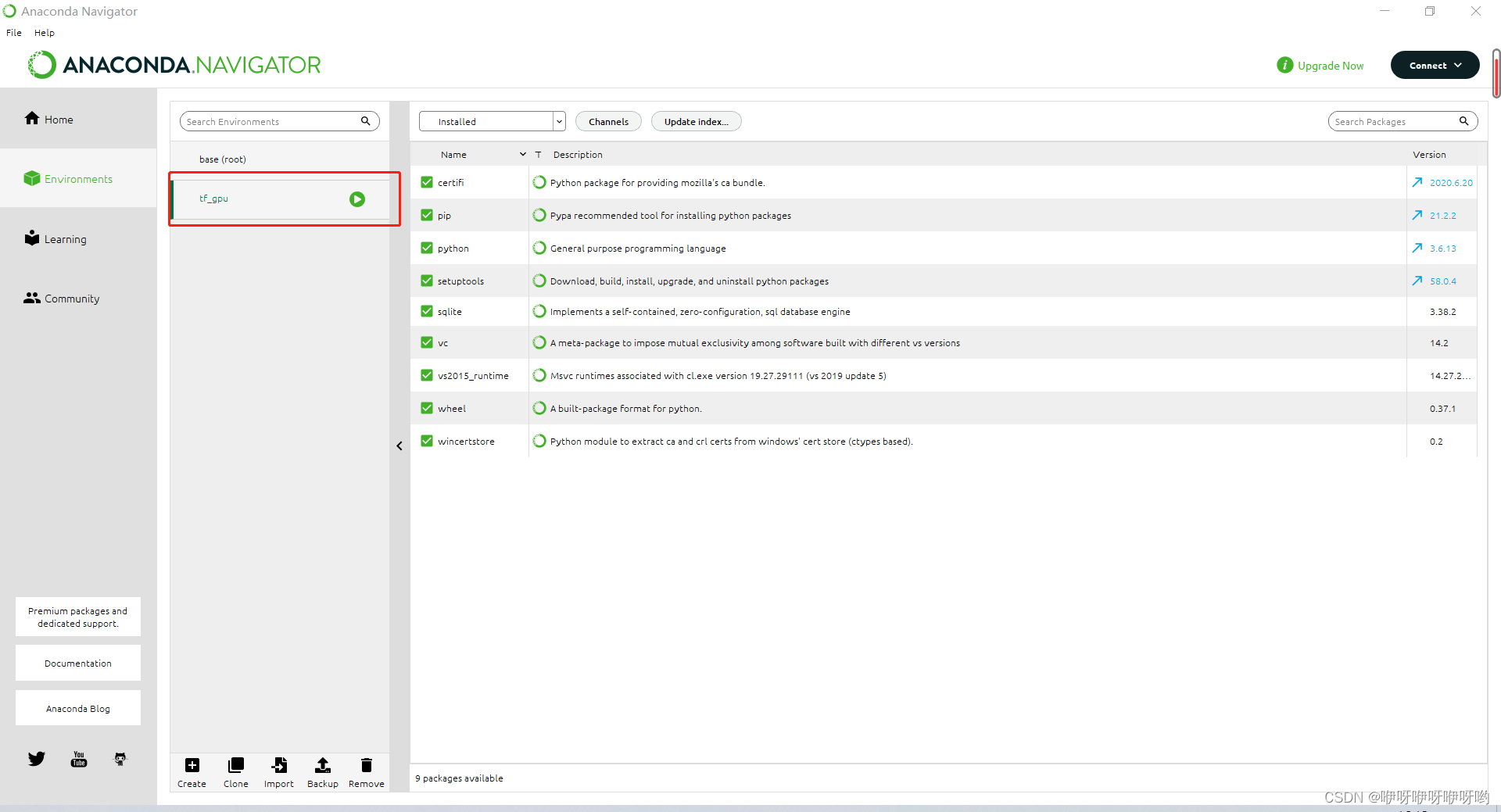
Task: Click pip version 21.2.2
Action: [1443, 215]
